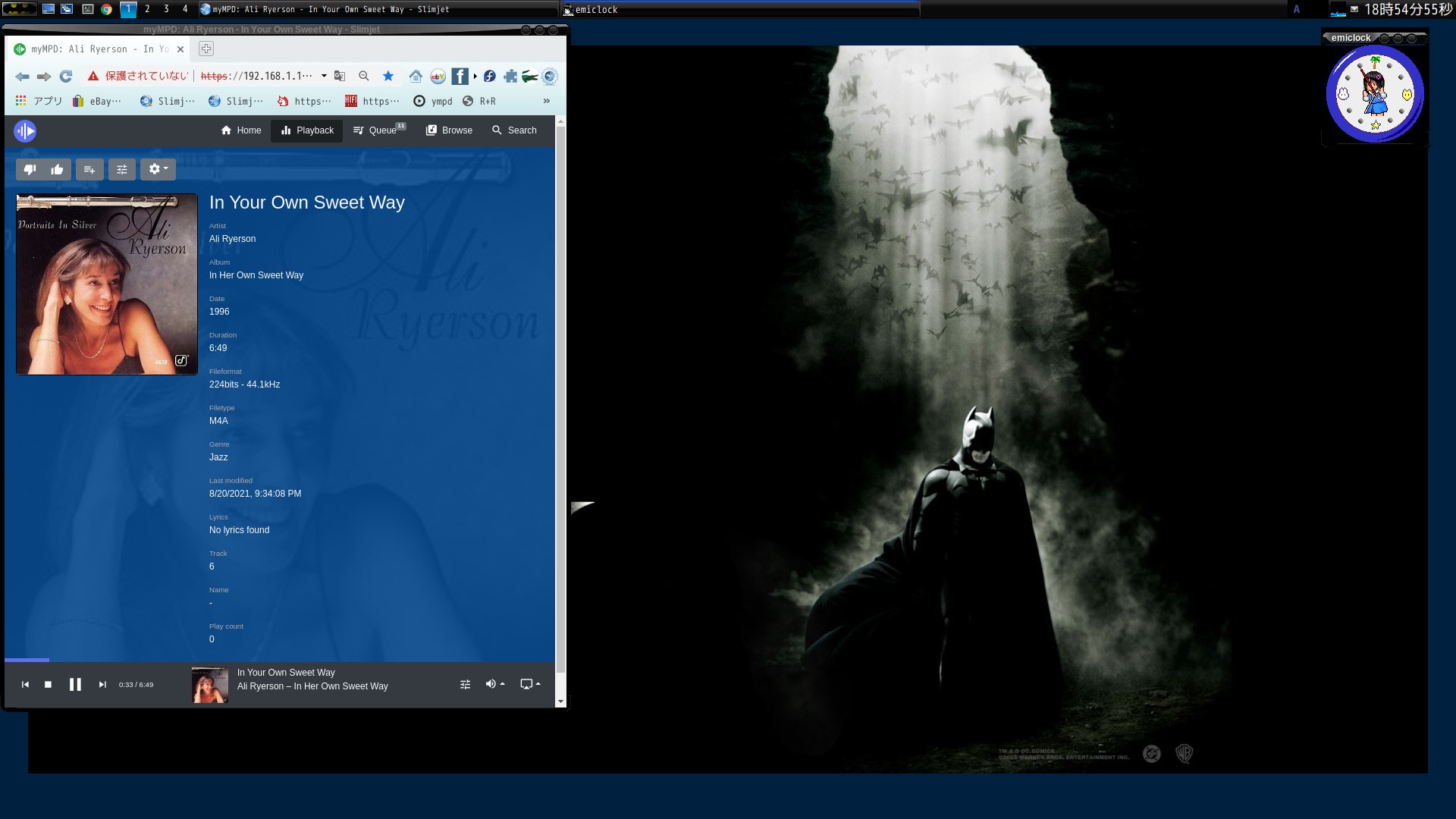Click the album cover thumbnail in player bar
This screenshot has width=1456, height=819.
click(209, 684)
